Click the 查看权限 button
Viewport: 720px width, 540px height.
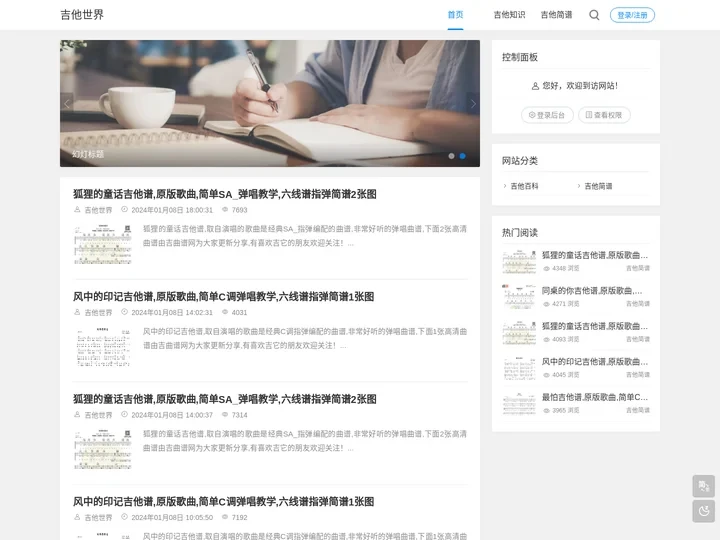604,115
